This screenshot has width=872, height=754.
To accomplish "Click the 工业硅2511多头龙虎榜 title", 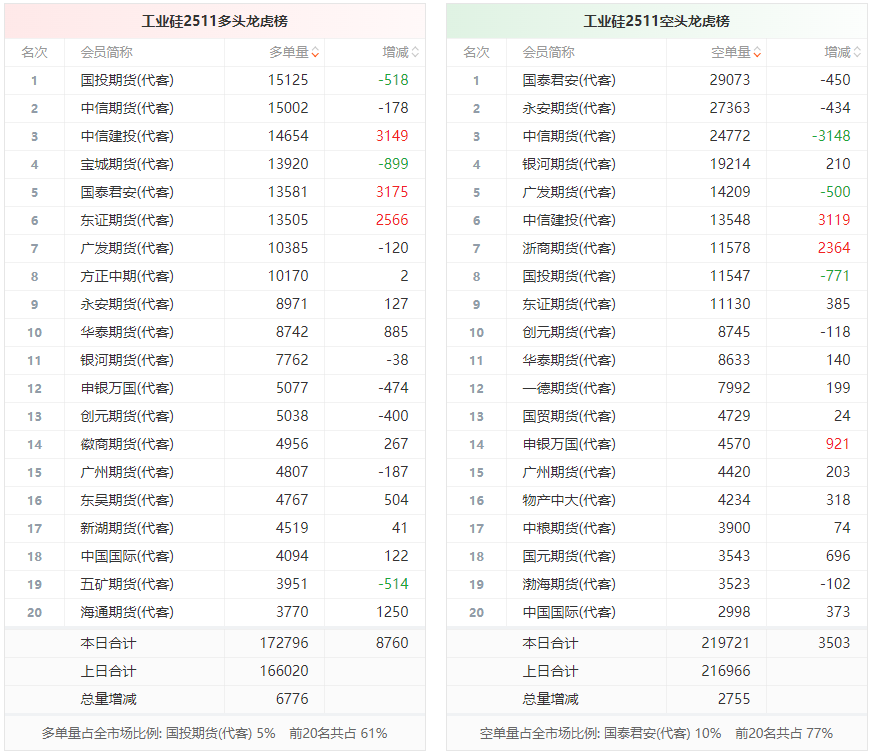I will [215, 21].
